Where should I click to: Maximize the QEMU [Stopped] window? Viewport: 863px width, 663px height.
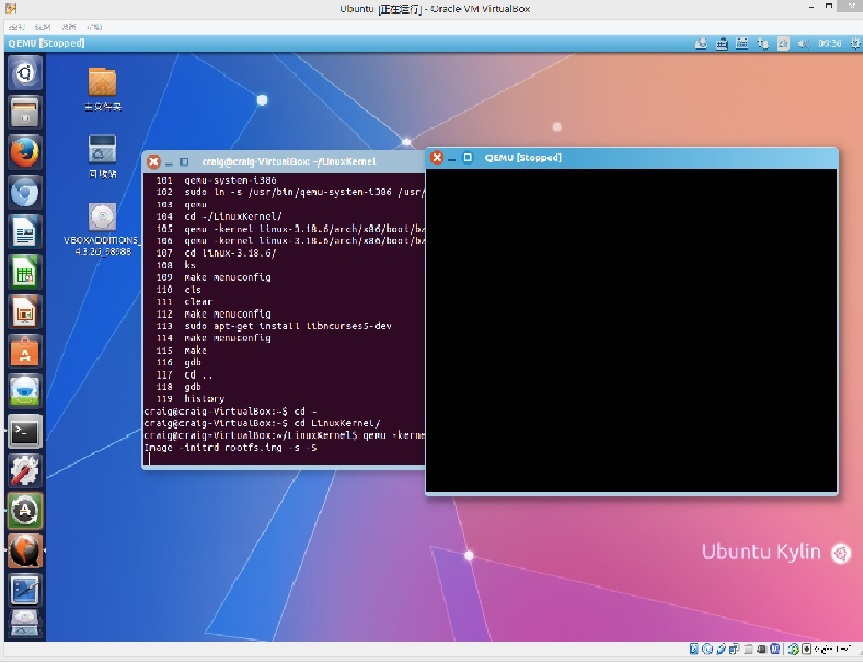coord(467,158)
